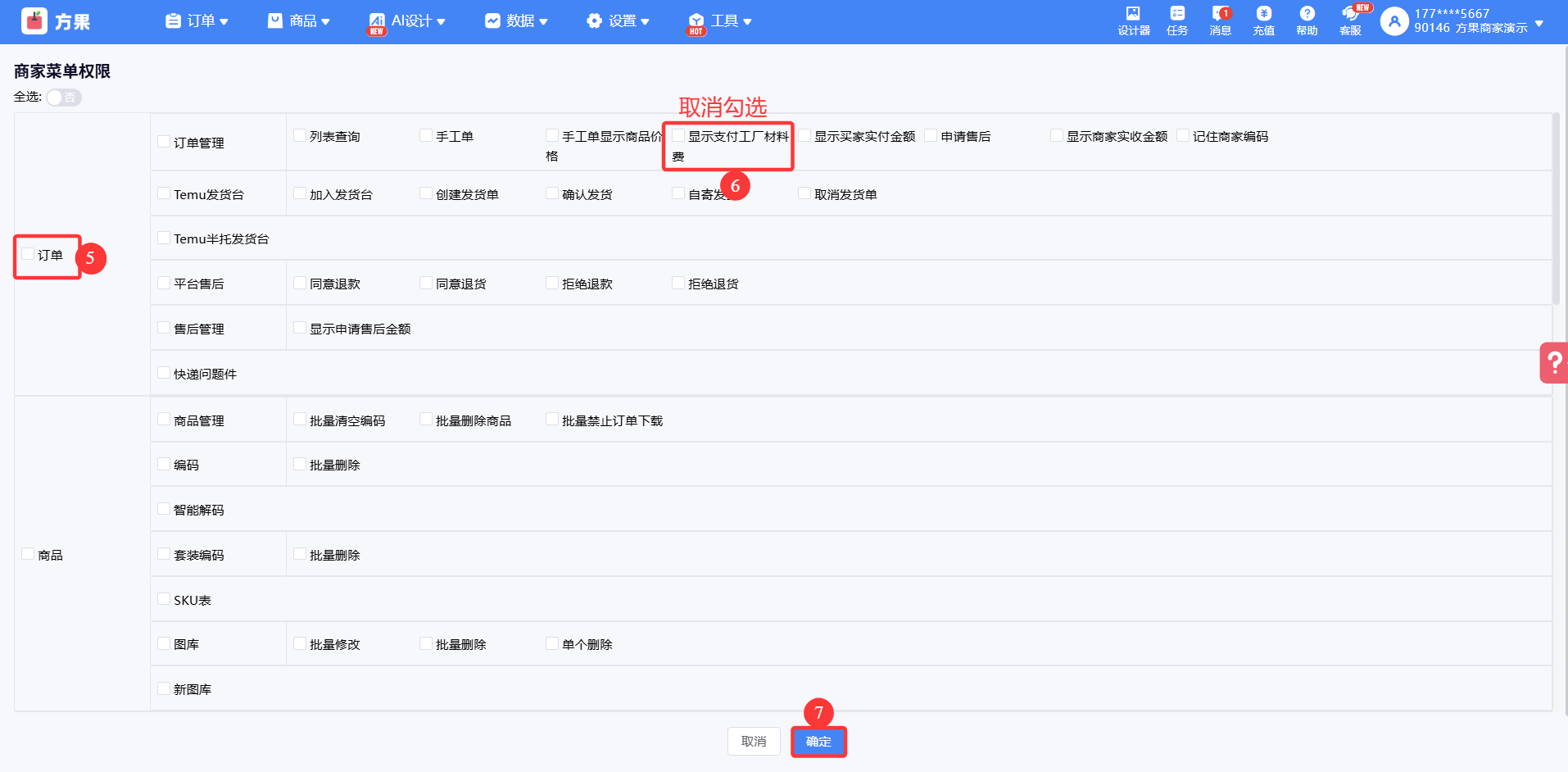Check the 智能解码 checkbox
1568x772 pixels.
pos(164,509)
